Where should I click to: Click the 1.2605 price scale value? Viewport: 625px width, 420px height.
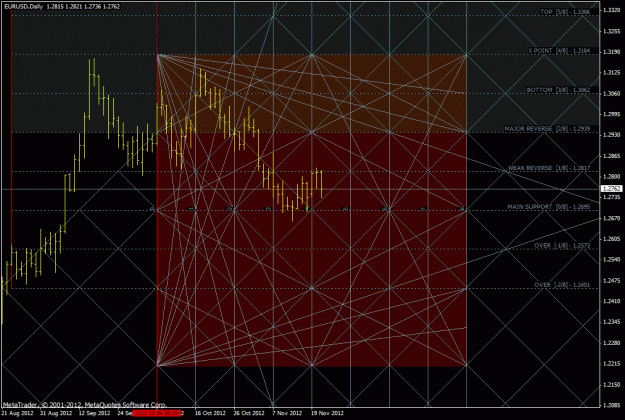coord(611,239)
